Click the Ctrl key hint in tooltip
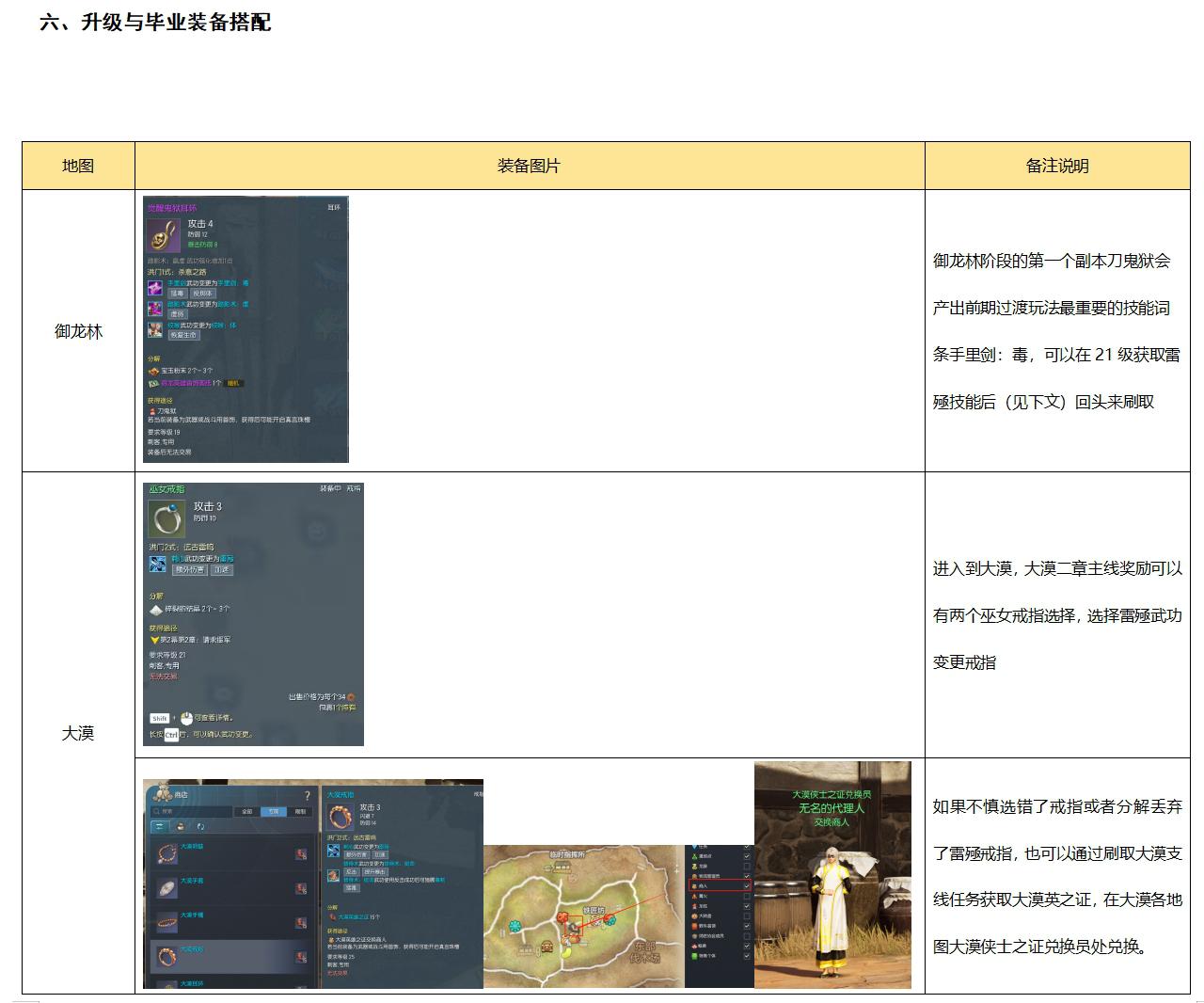The image size is (1204, 1003). (171, 735)
